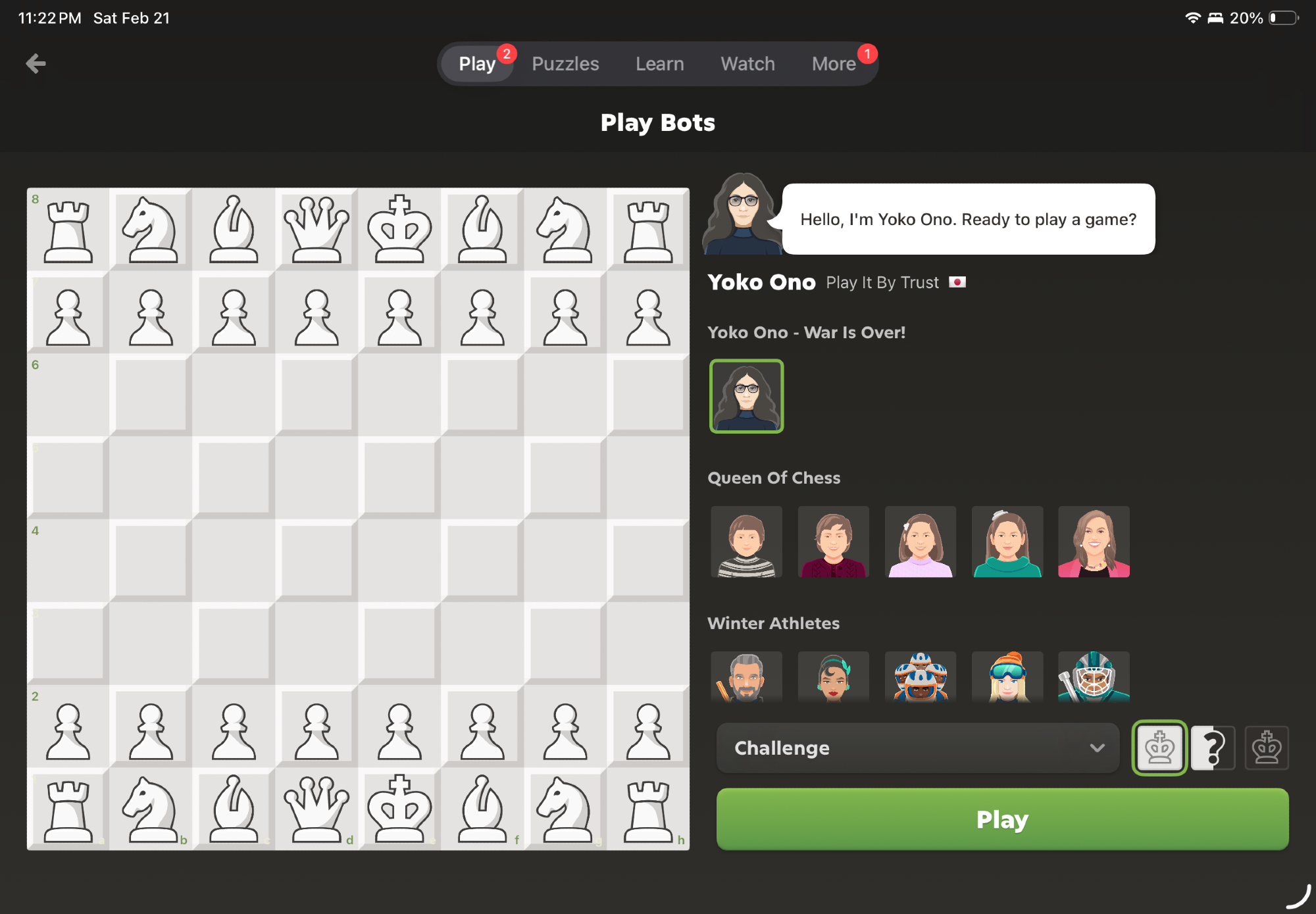
Task: Choose the Queen Of Chess bot in maroon jacket
Action: click(x=833, y=542)
